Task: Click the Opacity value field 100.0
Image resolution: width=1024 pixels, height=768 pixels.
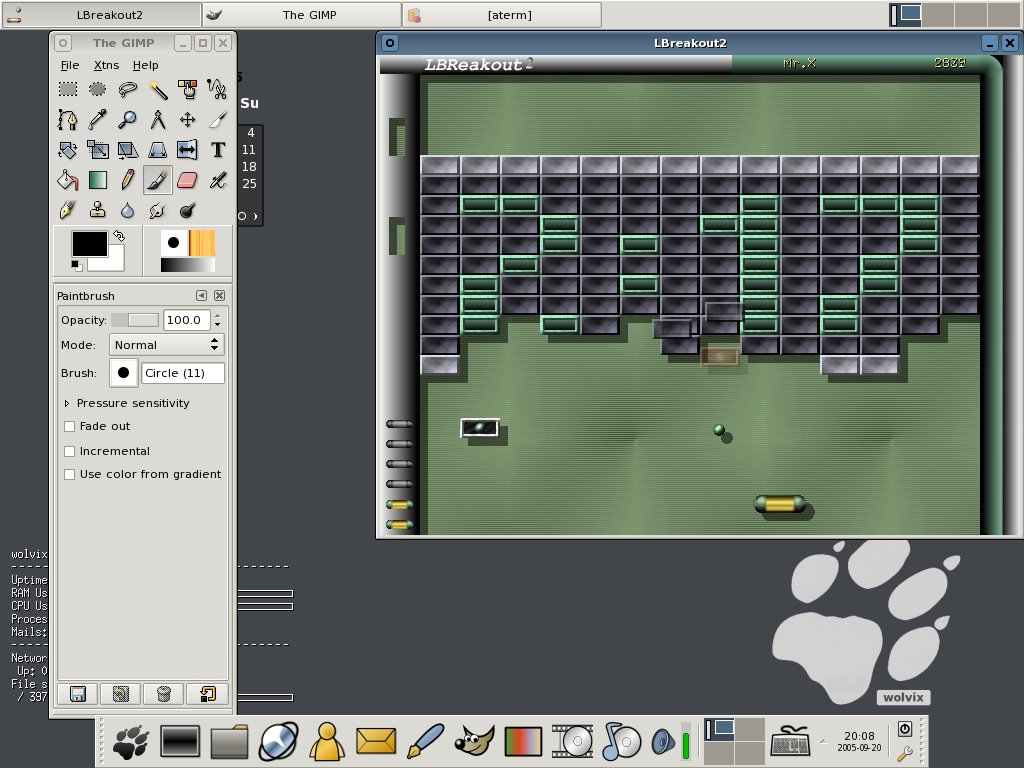Action: (187, 320)
